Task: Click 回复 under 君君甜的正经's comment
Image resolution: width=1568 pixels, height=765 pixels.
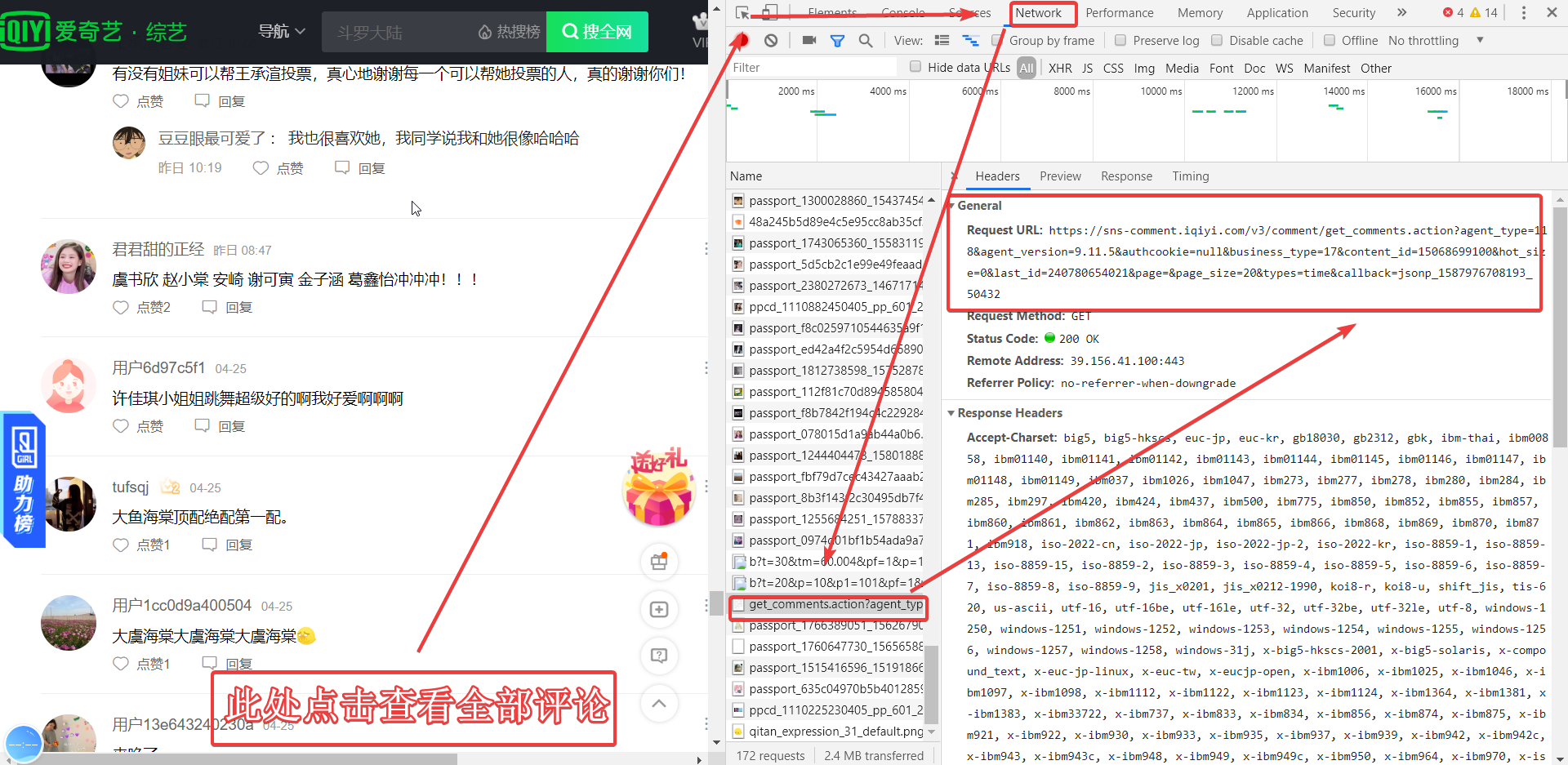Action: pos(238,307)
